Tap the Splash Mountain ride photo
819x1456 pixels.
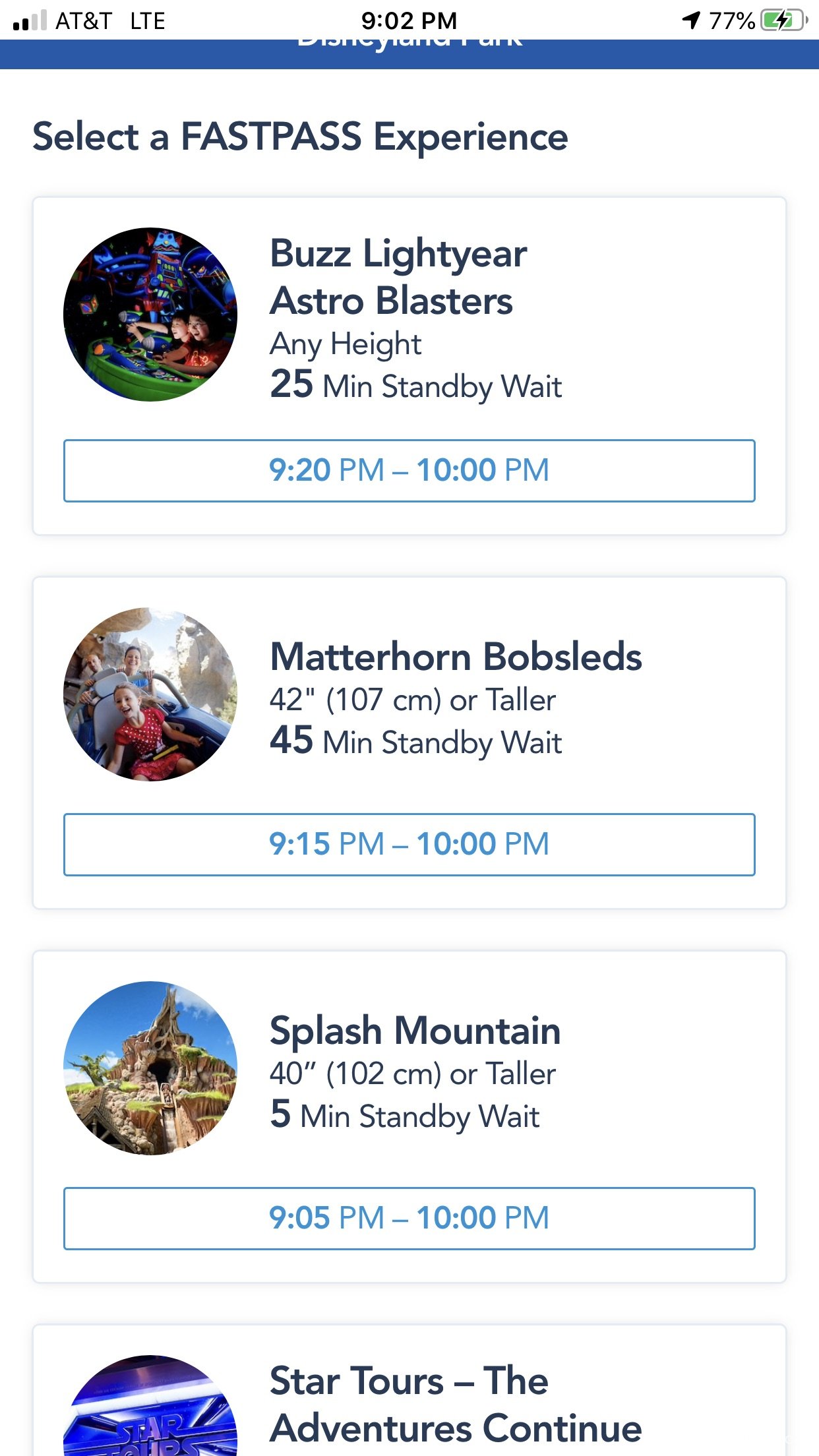click(x=150, y=1068)
